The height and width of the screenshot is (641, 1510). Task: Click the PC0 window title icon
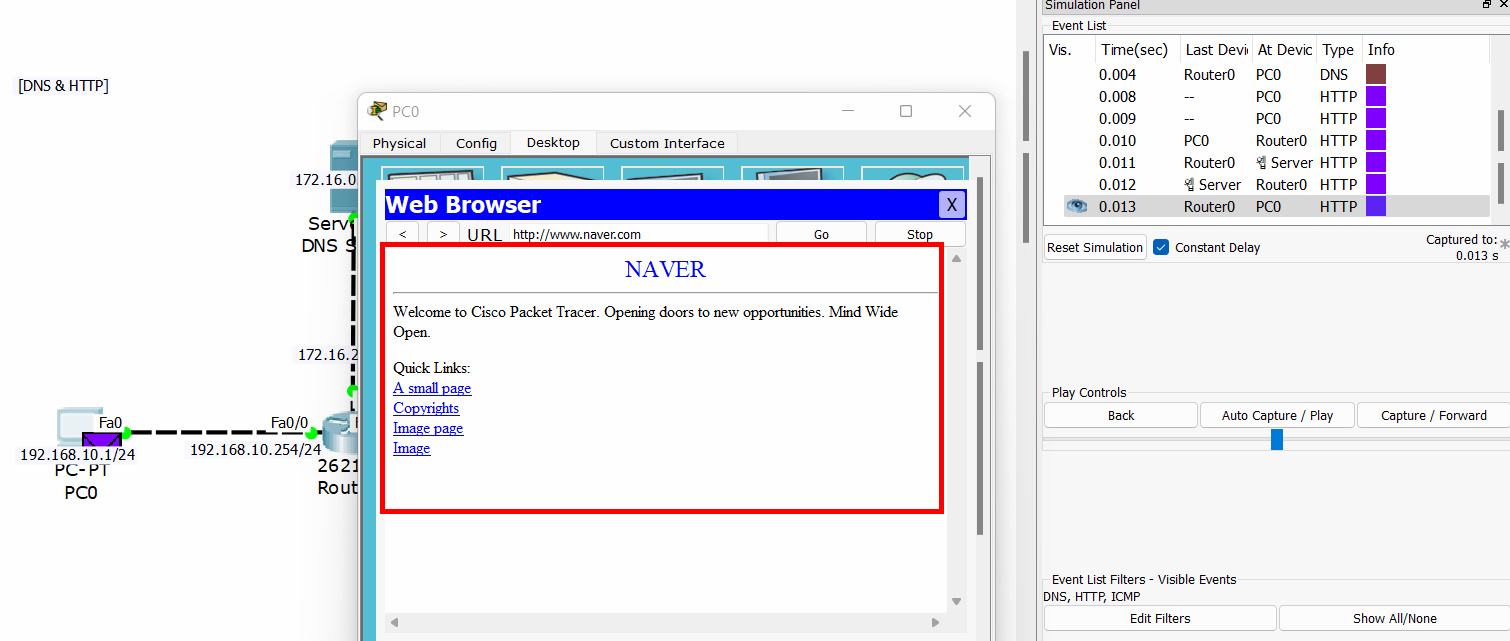377,110
